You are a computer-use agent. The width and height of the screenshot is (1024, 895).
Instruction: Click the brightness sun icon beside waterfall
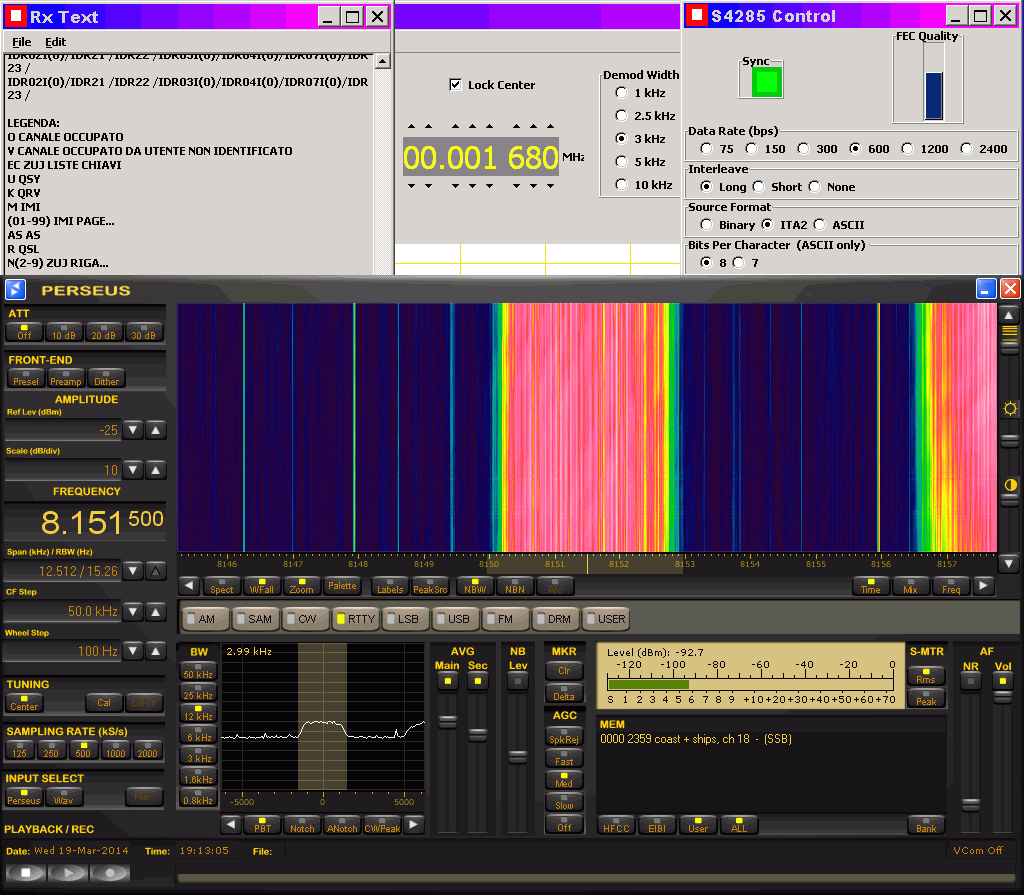tap(1010, 409)
